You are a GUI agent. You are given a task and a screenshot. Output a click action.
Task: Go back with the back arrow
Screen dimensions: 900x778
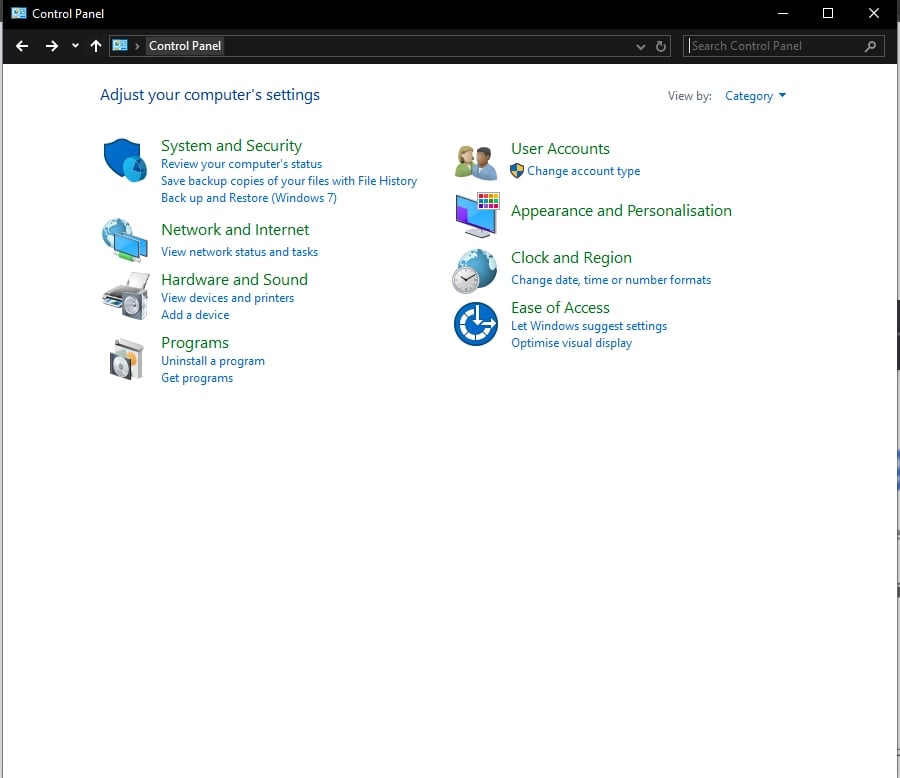click(x=22, y=46)
